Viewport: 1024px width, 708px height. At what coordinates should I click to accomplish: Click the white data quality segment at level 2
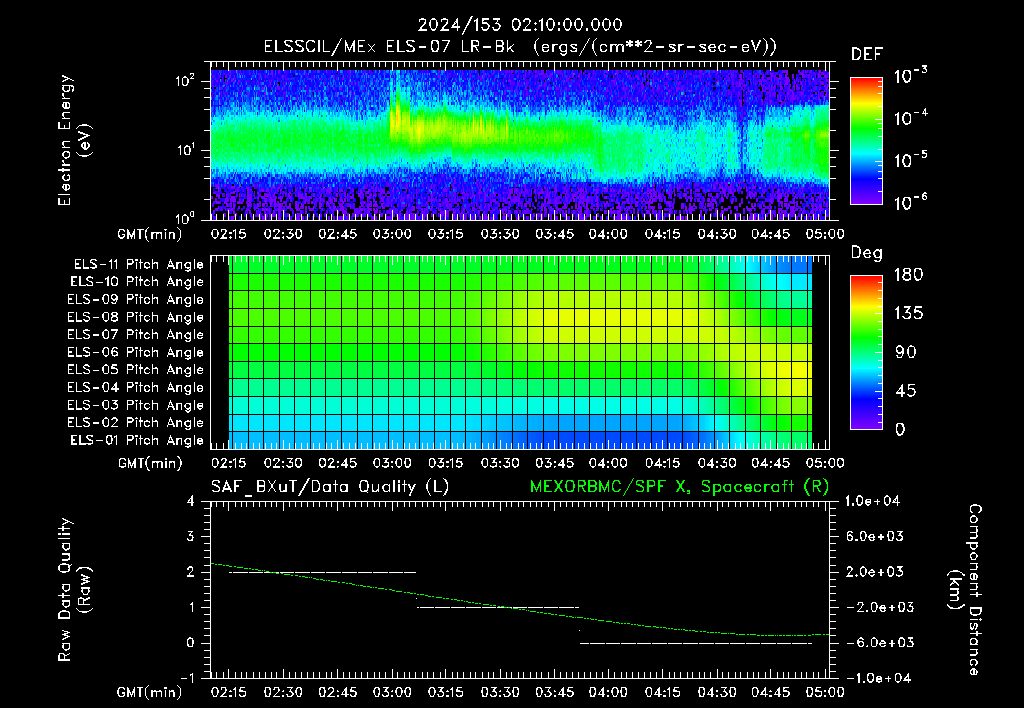(x=323, y=572)
